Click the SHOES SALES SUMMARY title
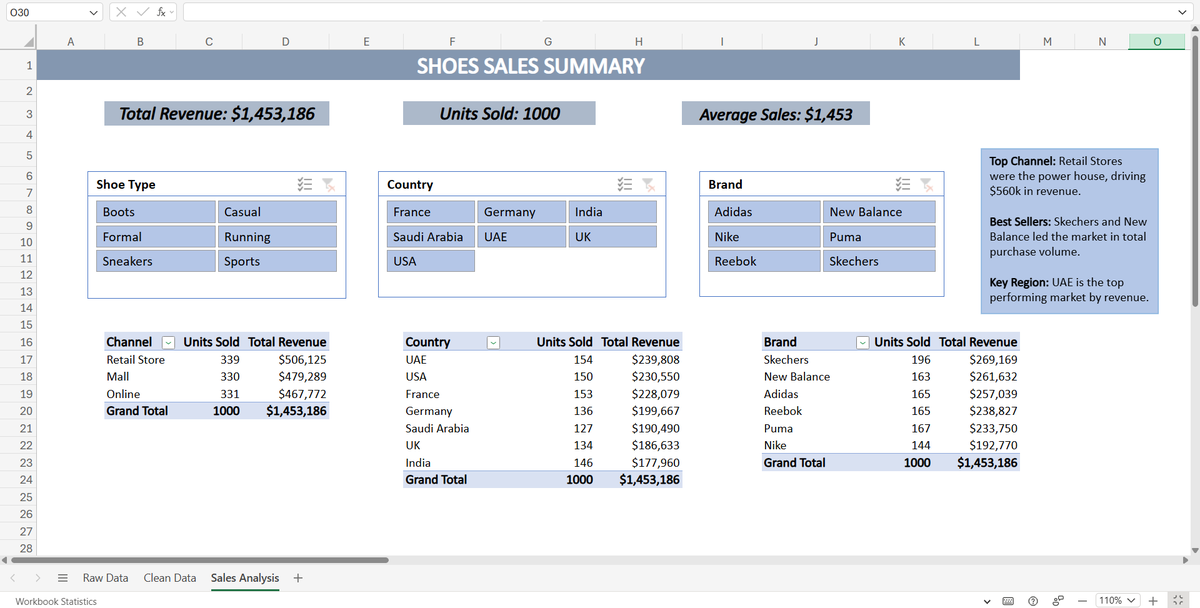 point(530,66)
